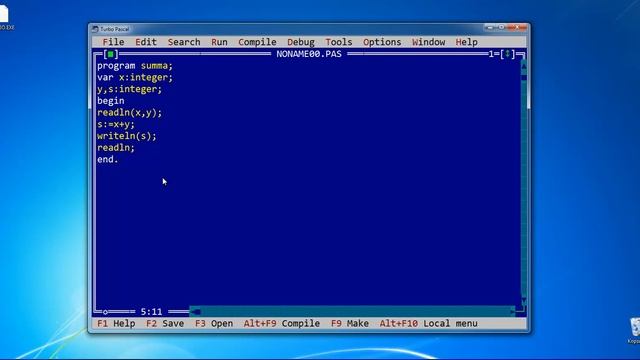Click the vertical scrollbar up arrow
This screenshot has height=360, width=640.
click(524, 66)
